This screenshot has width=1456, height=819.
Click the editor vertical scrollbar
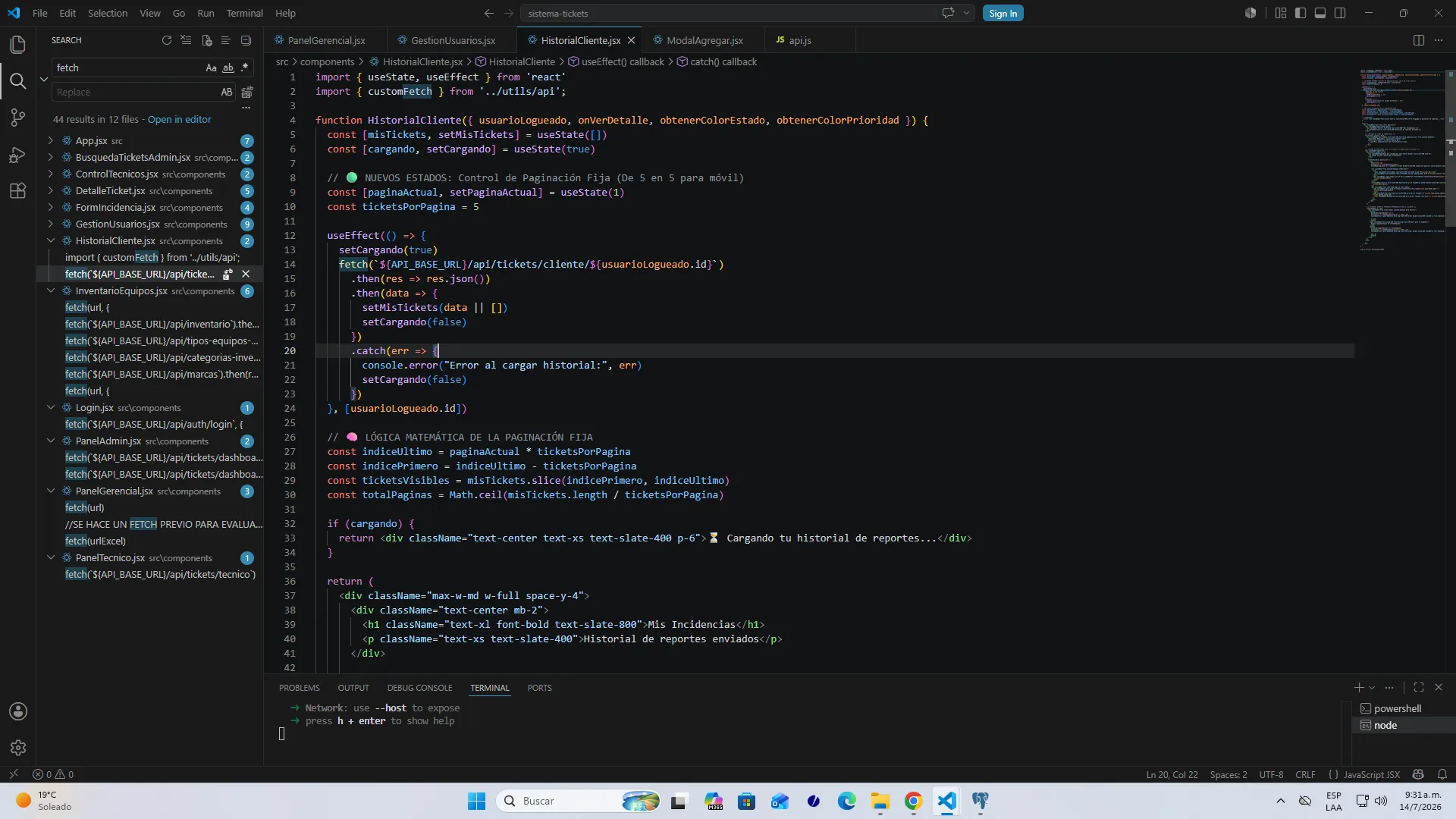click(1450, 148)
